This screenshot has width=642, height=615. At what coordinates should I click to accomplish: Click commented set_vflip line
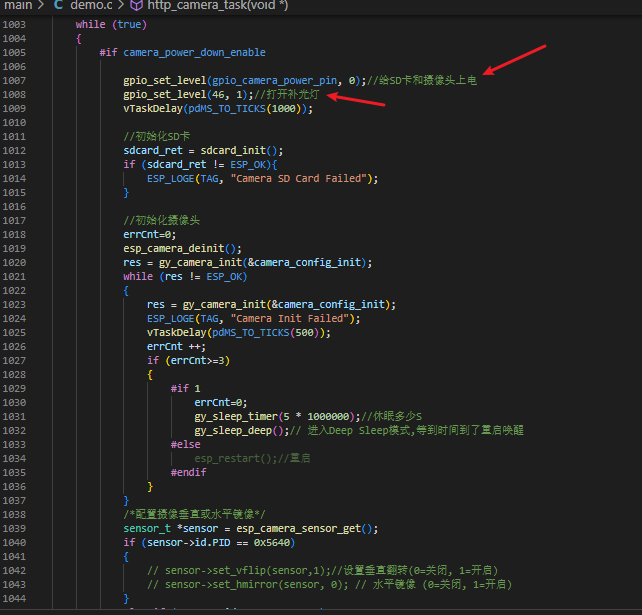[x=322, y=571]
